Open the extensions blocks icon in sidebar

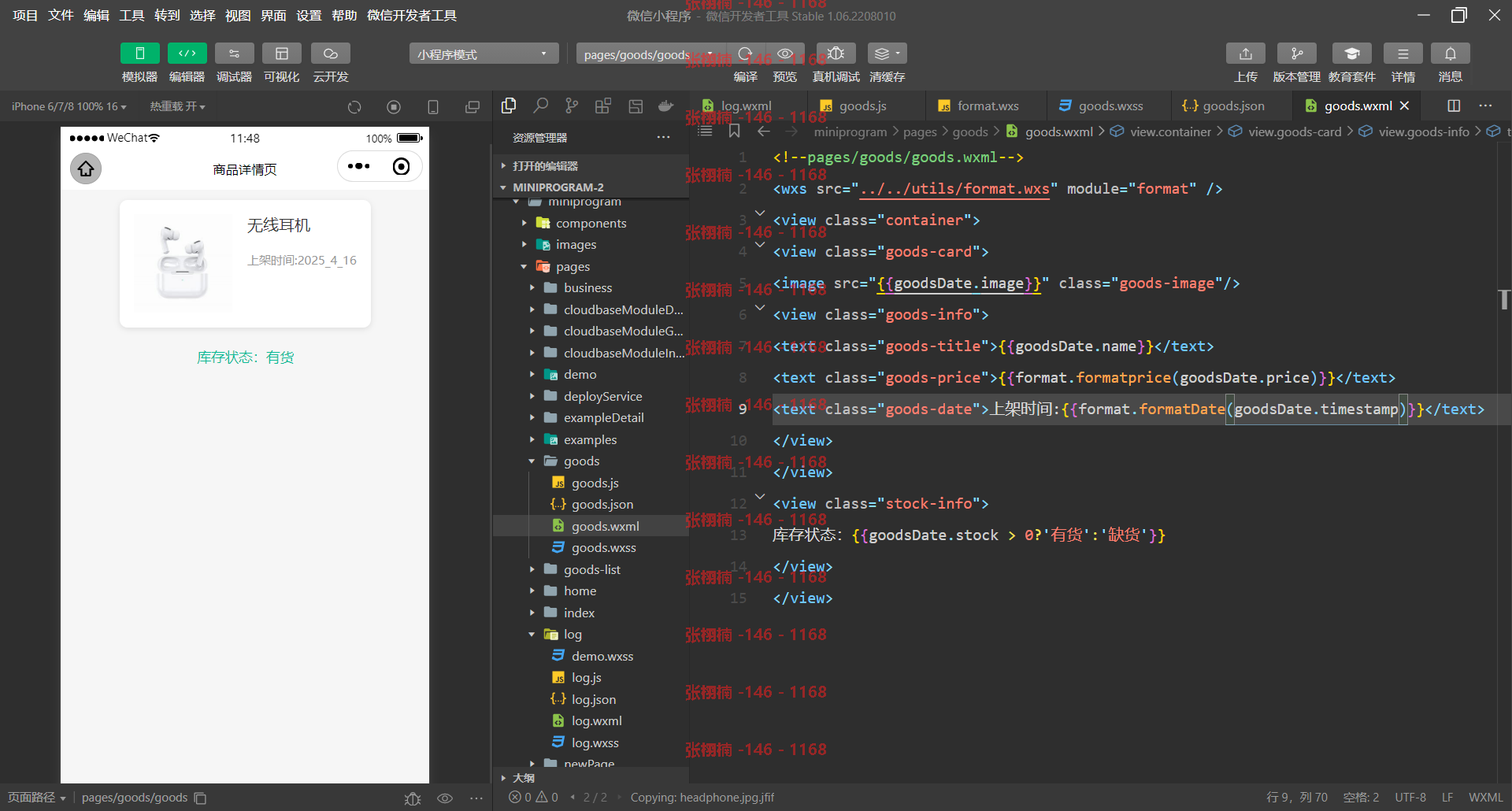(603, 106)
